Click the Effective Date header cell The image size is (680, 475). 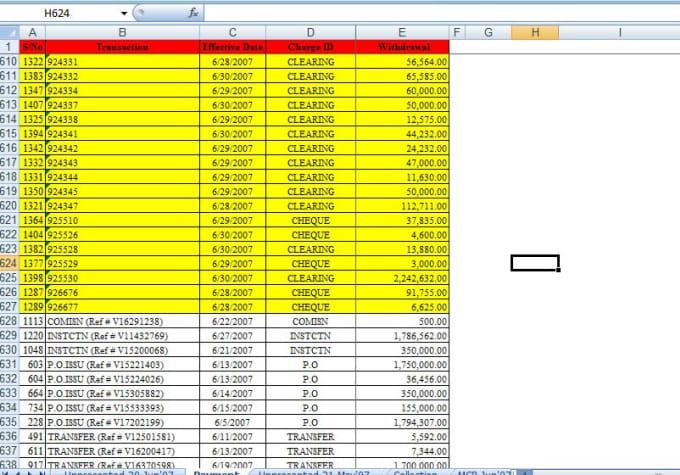coord(232,47)
